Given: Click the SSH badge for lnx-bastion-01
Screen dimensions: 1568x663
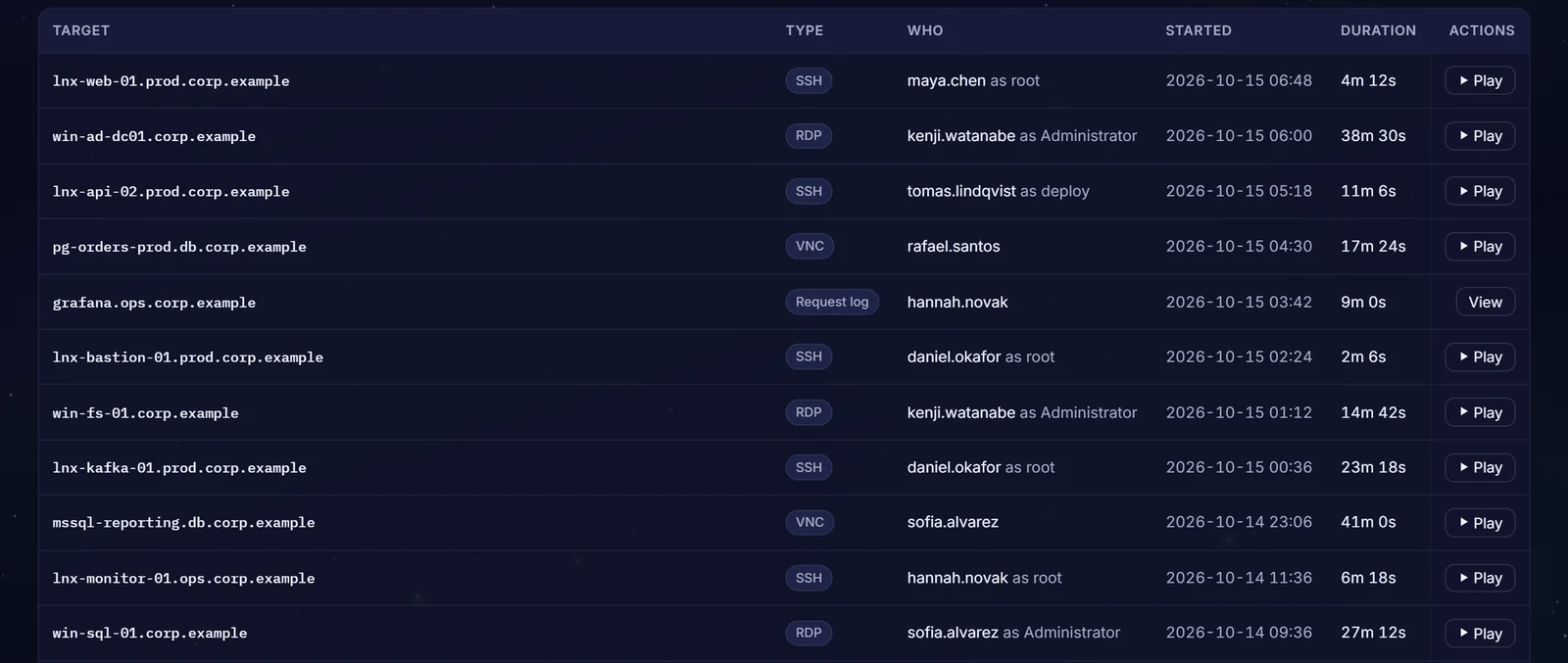Looking at the screenshot, I should (x=808, y=356).
